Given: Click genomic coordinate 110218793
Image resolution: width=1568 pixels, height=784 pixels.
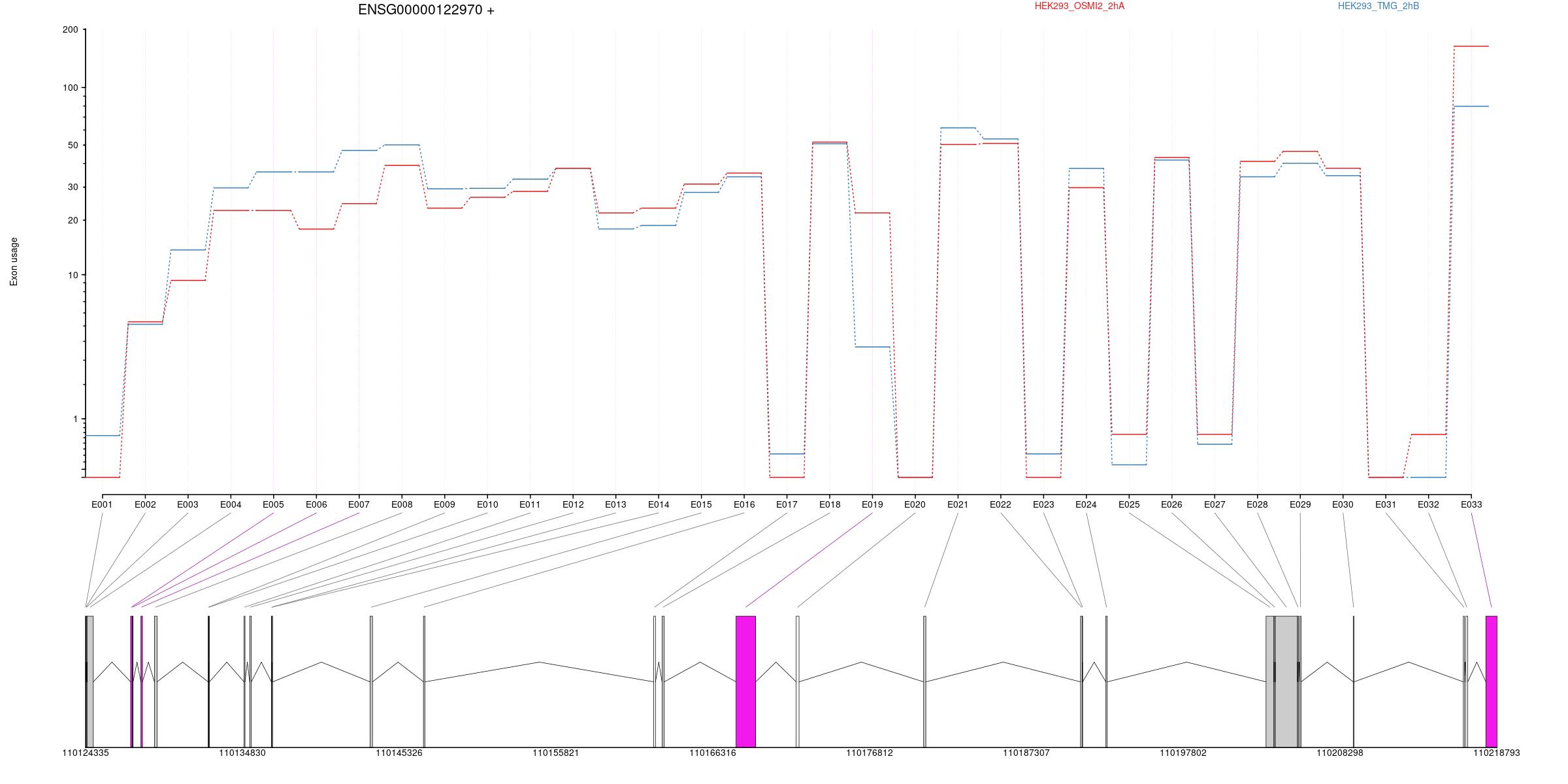Looking at the screenshot, I should [x=1497, y=753].
